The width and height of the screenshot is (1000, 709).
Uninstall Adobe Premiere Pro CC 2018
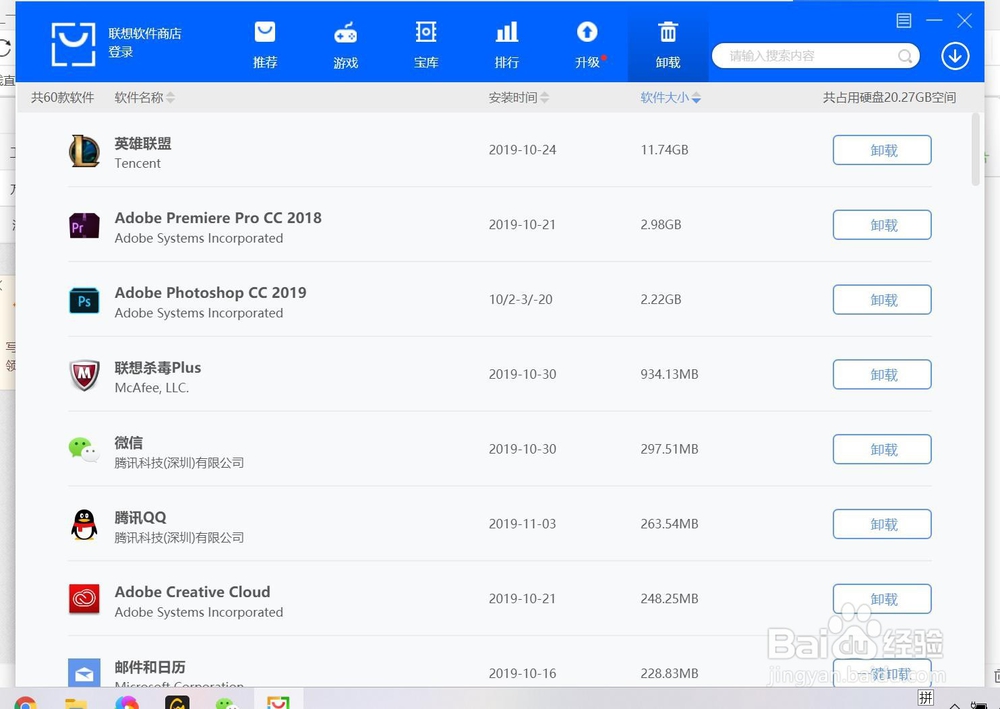click(x=882, y=224)
